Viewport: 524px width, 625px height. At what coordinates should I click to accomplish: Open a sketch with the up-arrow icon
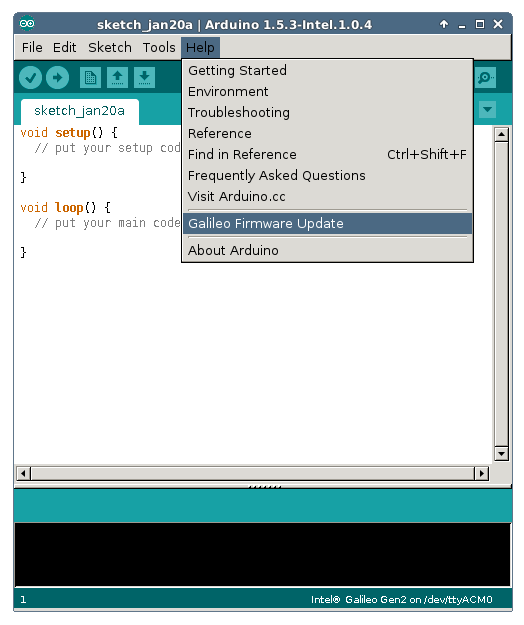[x=117, y=77]
